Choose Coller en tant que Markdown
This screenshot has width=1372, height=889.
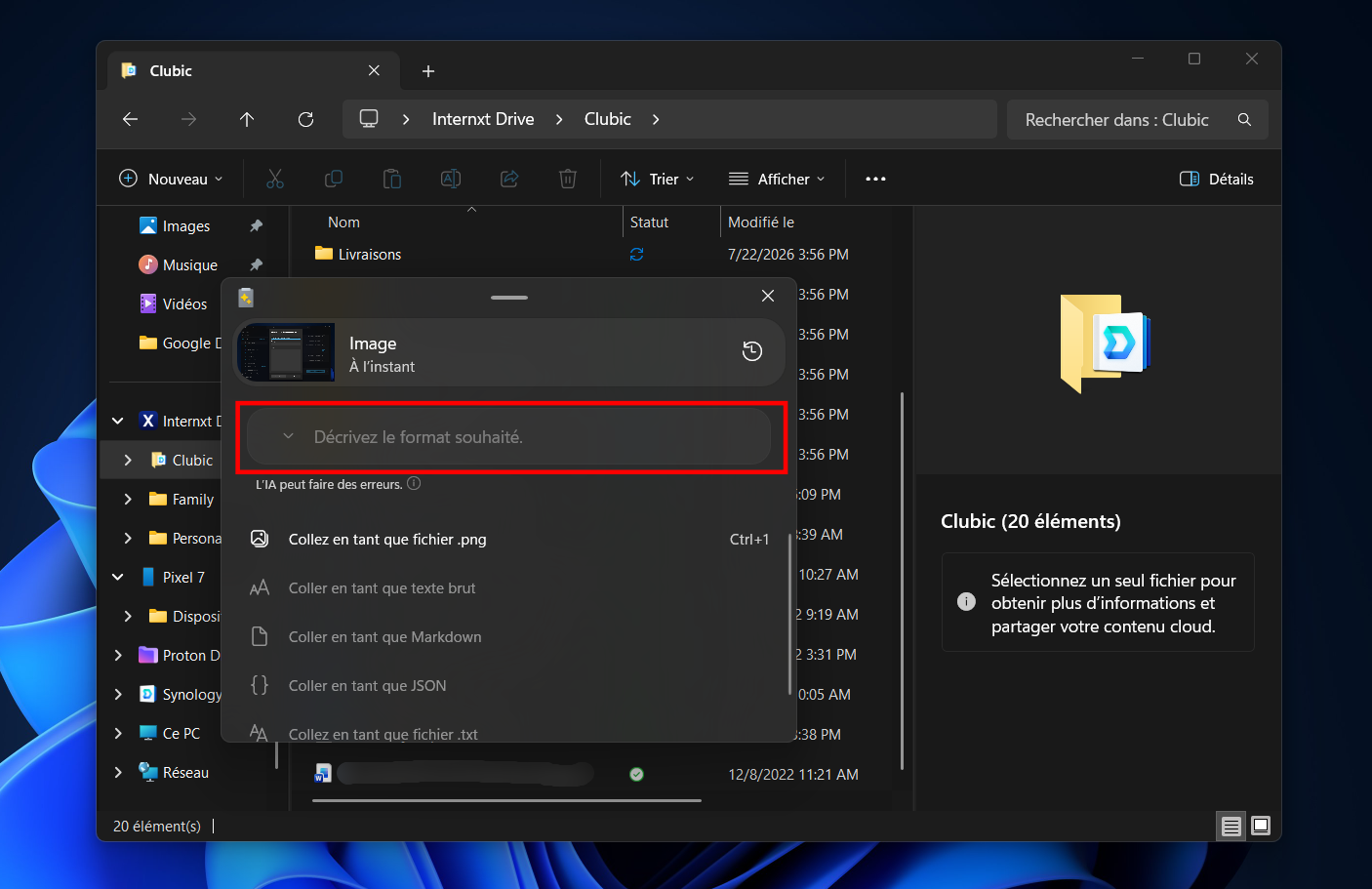pos(509,636)
